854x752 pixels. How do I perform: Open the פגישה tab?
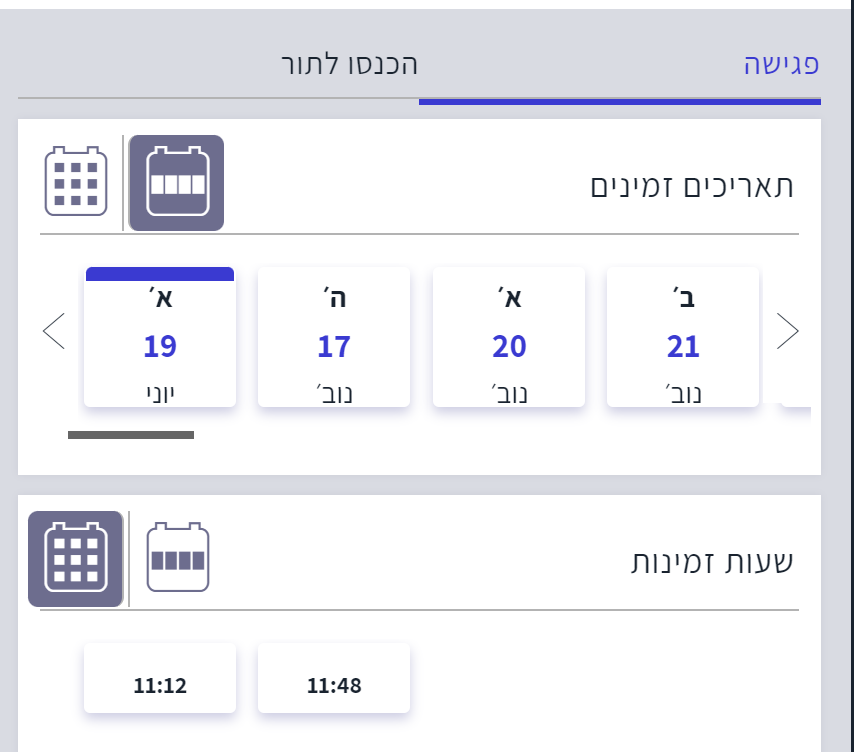pyautogui.click(x=781, y=65)
